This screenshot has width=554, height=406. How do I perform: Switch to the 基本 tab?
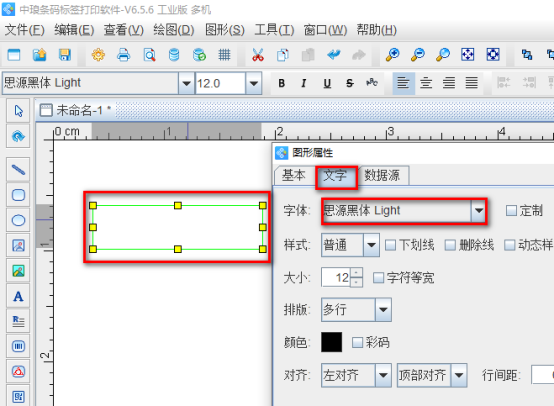294,175
